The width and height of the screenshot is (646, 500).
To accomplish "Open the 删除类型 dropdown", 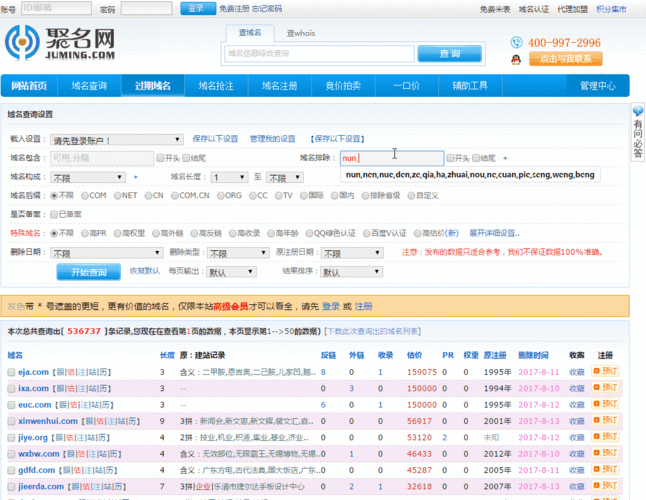I will (x=238, y=253).
